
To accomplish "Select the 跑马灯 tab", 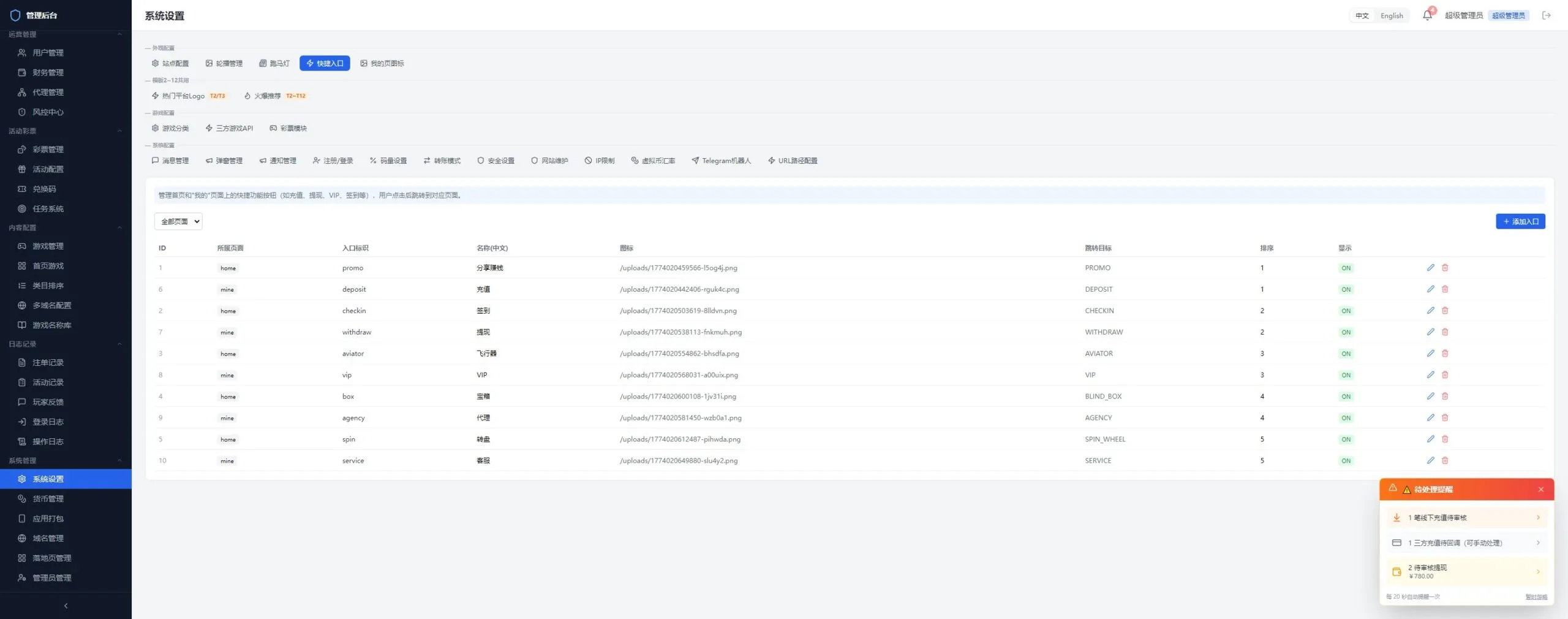I will [x=274, y=64].
